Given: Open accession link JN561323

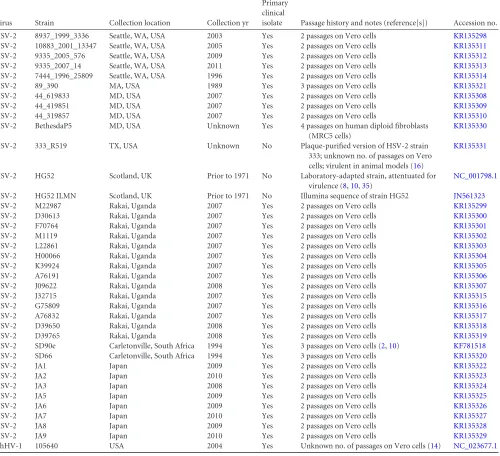Looking at the screenshot, I should pos(469,196).
